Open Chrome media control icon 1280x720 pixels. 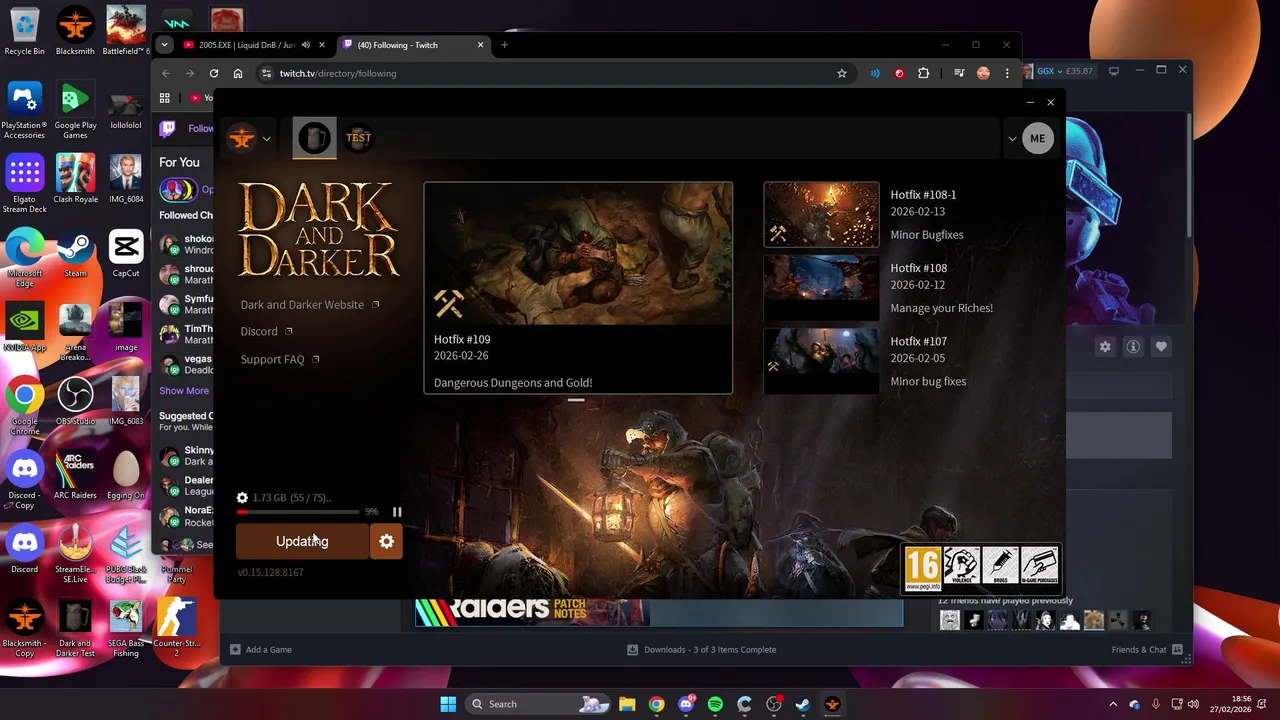[x=959, y=73]
